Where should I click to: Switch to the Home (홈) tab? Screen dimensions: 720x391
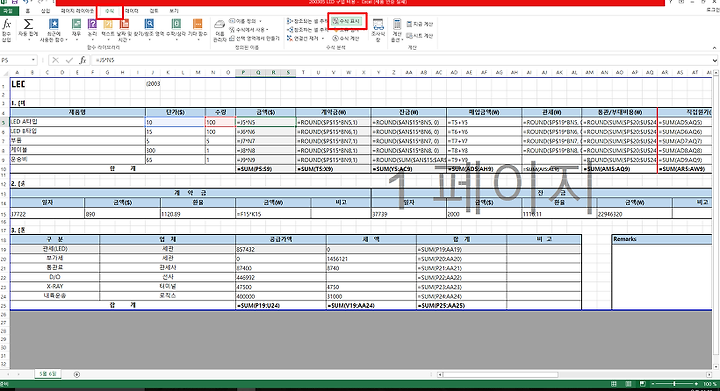pyautogui.click(x=28, y=11)
